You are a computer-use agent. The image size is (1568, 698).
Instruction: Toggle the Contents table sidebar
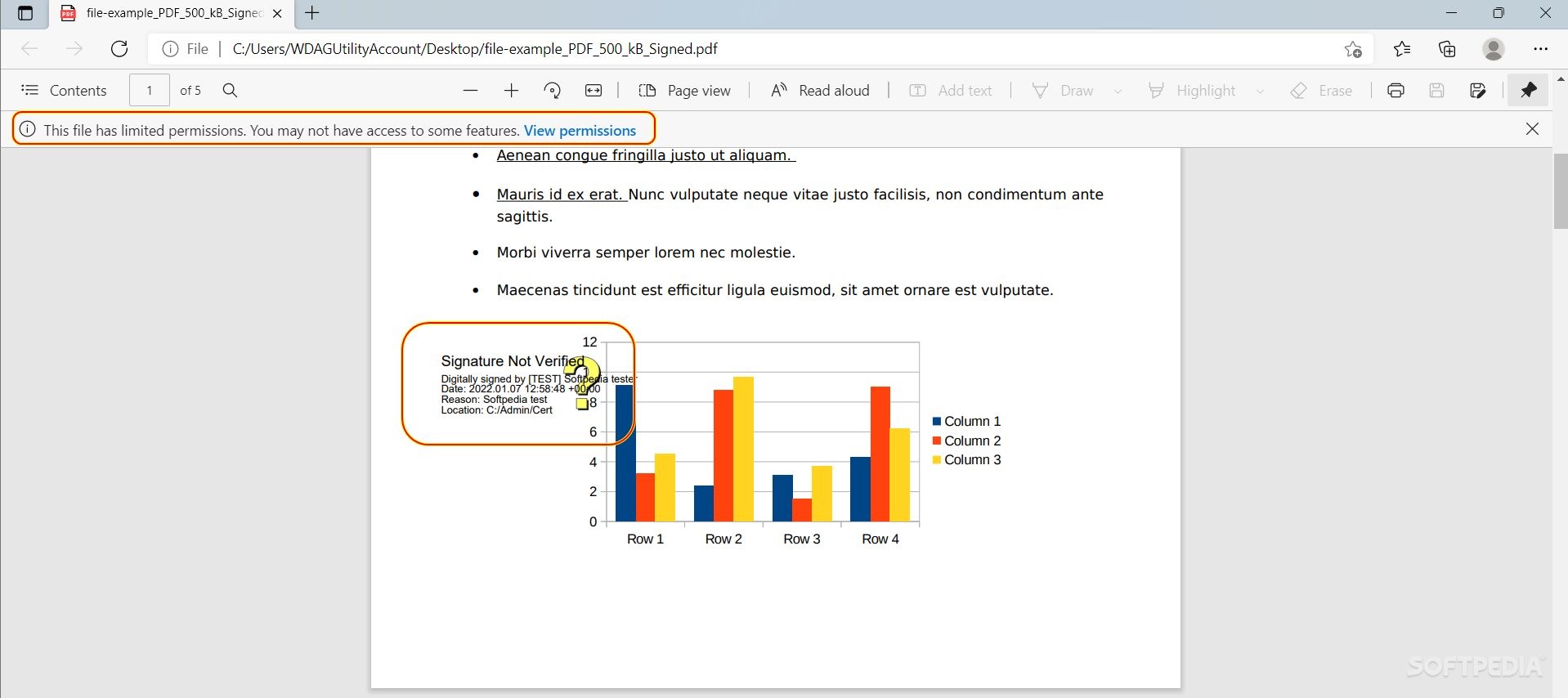coord(64,90)
